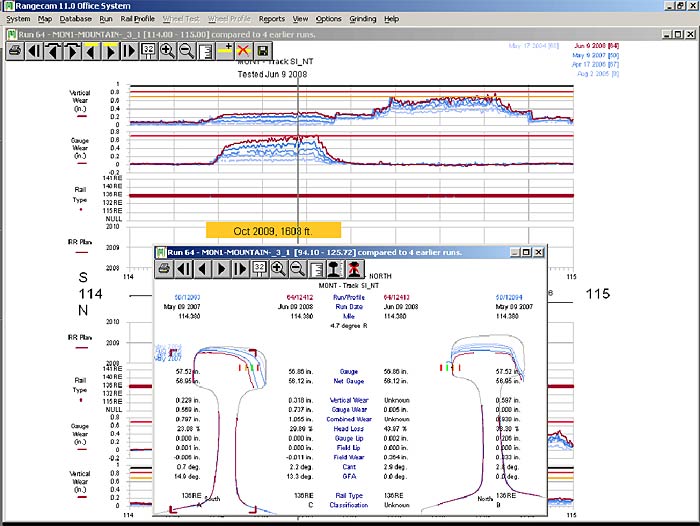Open the Run menu
The image size is (700, 526).
click(x=106, y=19)
